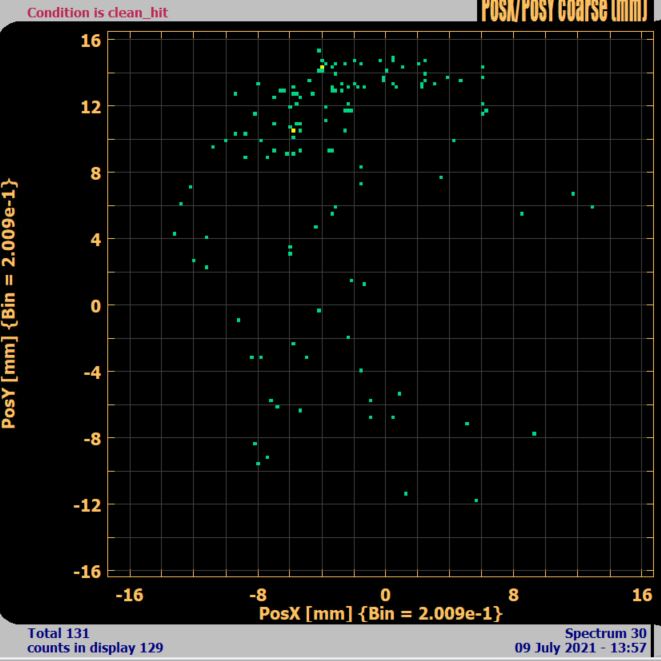
Task: Click the Y-axis tick label '-12'
Action: coord(84,504)
